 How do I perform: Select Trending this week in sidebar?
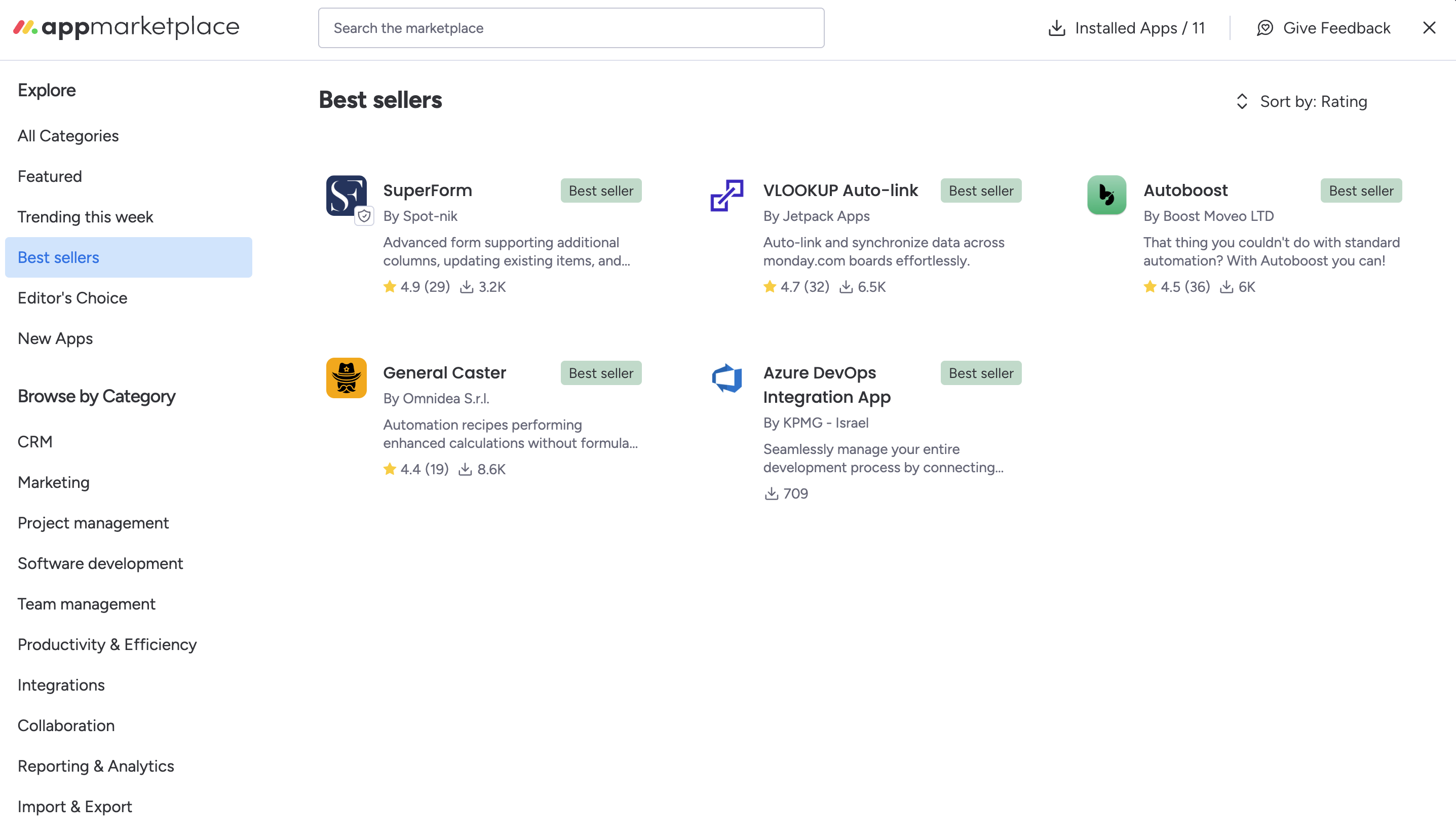[85, 217]
